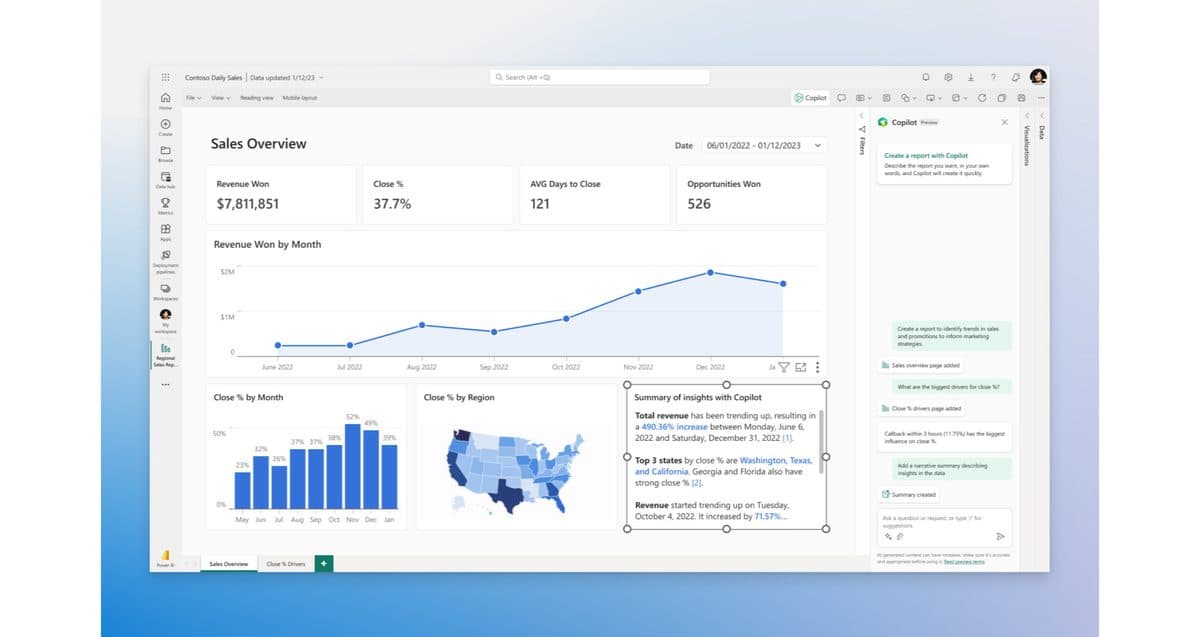The image size is (1200, 637).
Task: Click the filter icon on the line chart
Action: click(784, 367)
